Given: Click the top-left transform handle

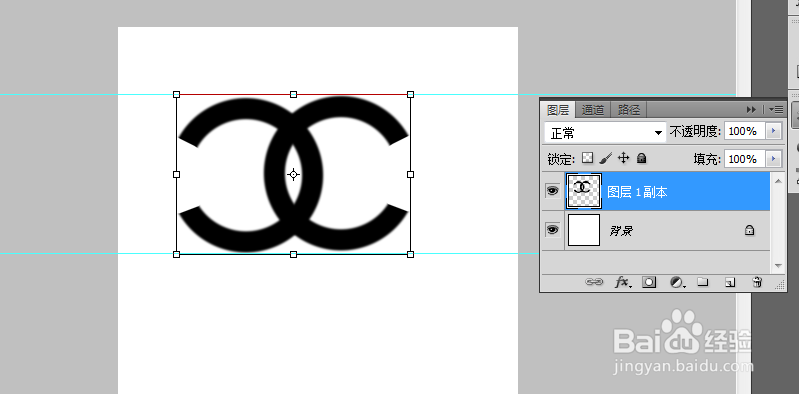Looking at the screenshot, I should (176, 94).
